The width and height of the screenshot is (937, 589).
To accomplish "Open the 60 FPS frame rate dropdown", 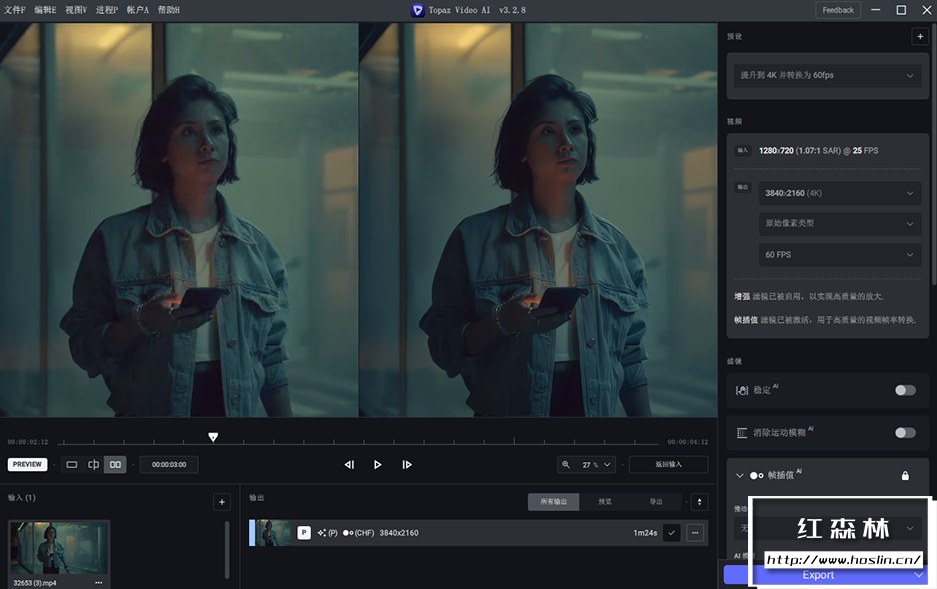I will coord(838,255).
